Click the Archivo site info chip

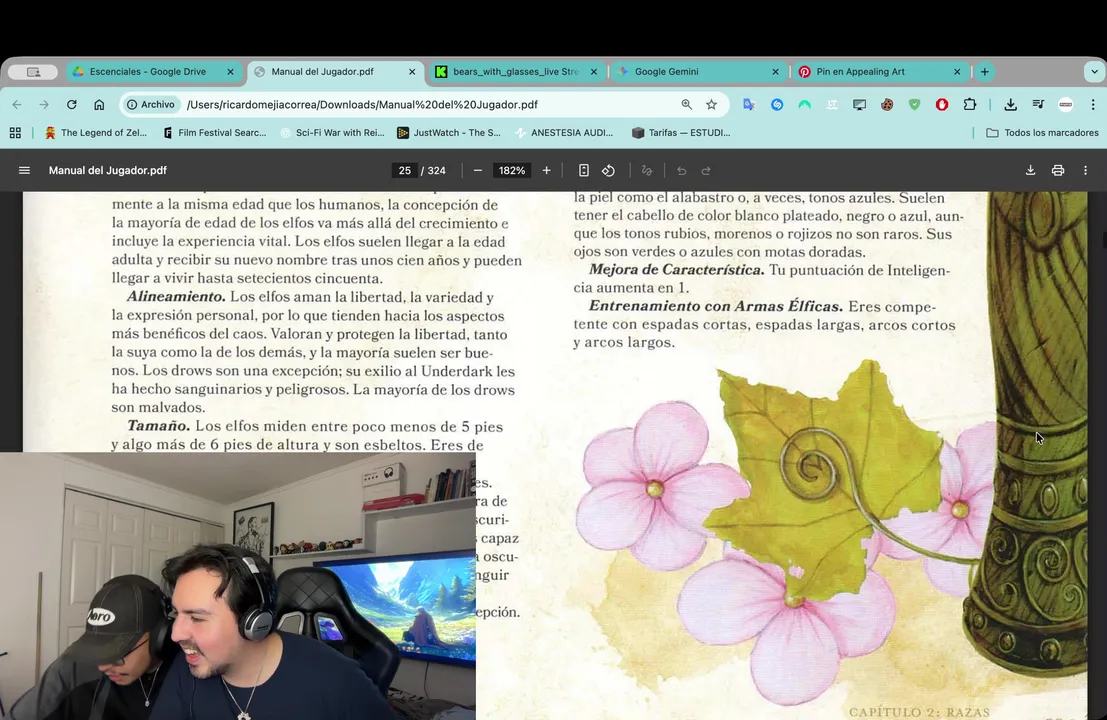pos(150,104)
